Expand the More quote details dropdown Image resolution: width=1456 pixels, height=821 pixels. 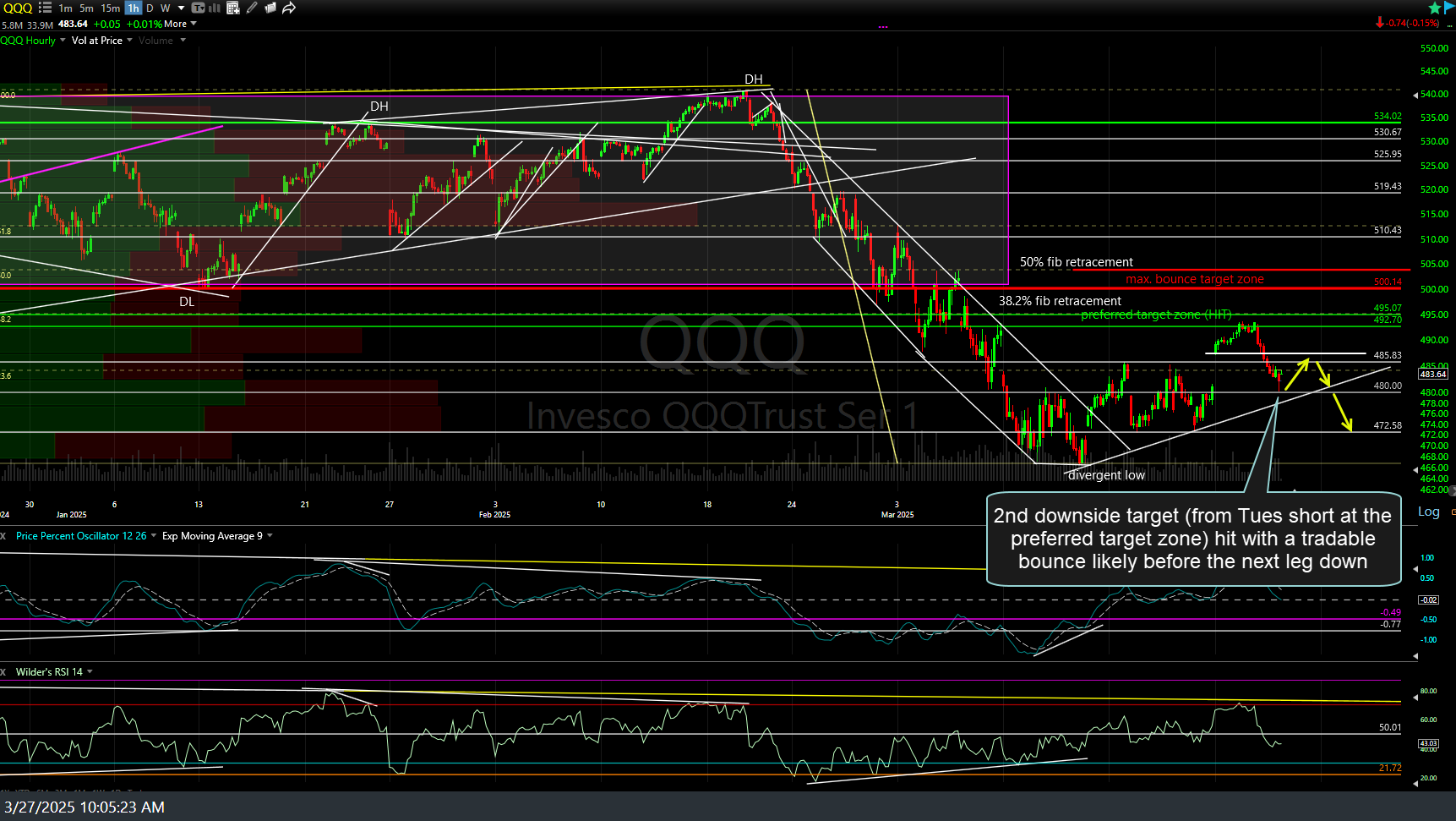click(180, 24)
